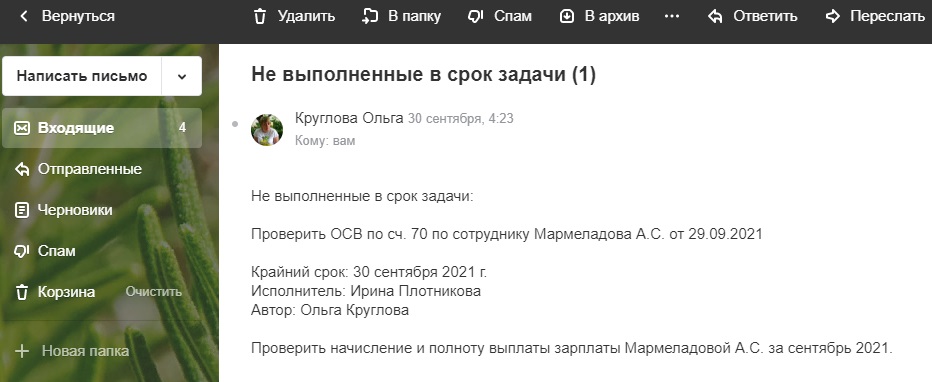932x382 pixels.
Task: Click the trash icon for Удалить
Action: click(x=260, y=17)
